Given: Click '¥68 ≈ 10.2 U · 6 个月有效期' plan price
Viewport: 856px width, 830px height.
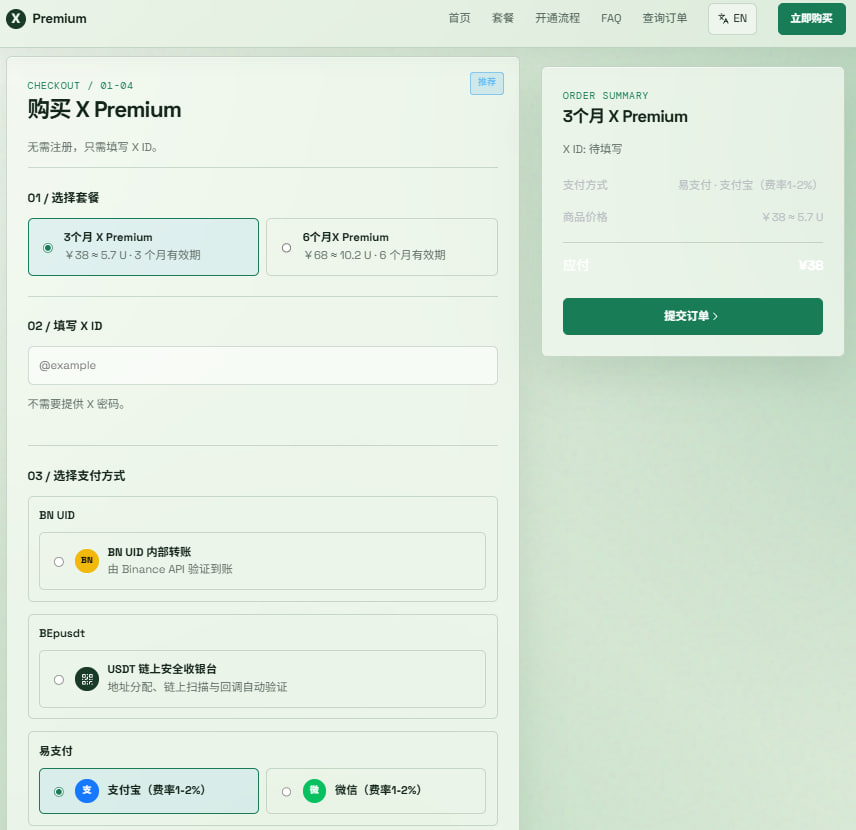Looking at the screenshot, I should pos(374,255).
